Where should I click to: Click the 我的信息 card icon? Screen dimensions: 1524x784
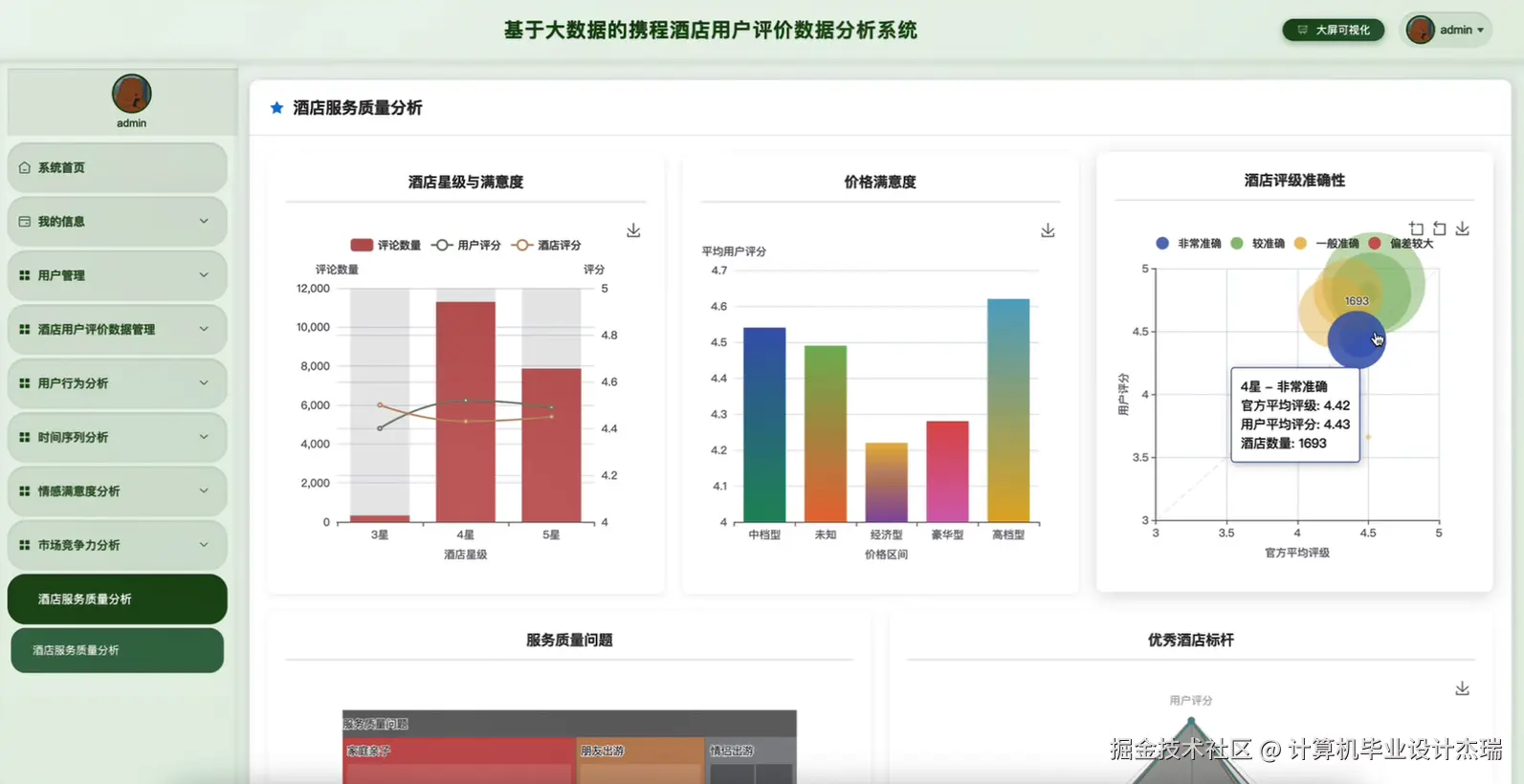point(25,221)
